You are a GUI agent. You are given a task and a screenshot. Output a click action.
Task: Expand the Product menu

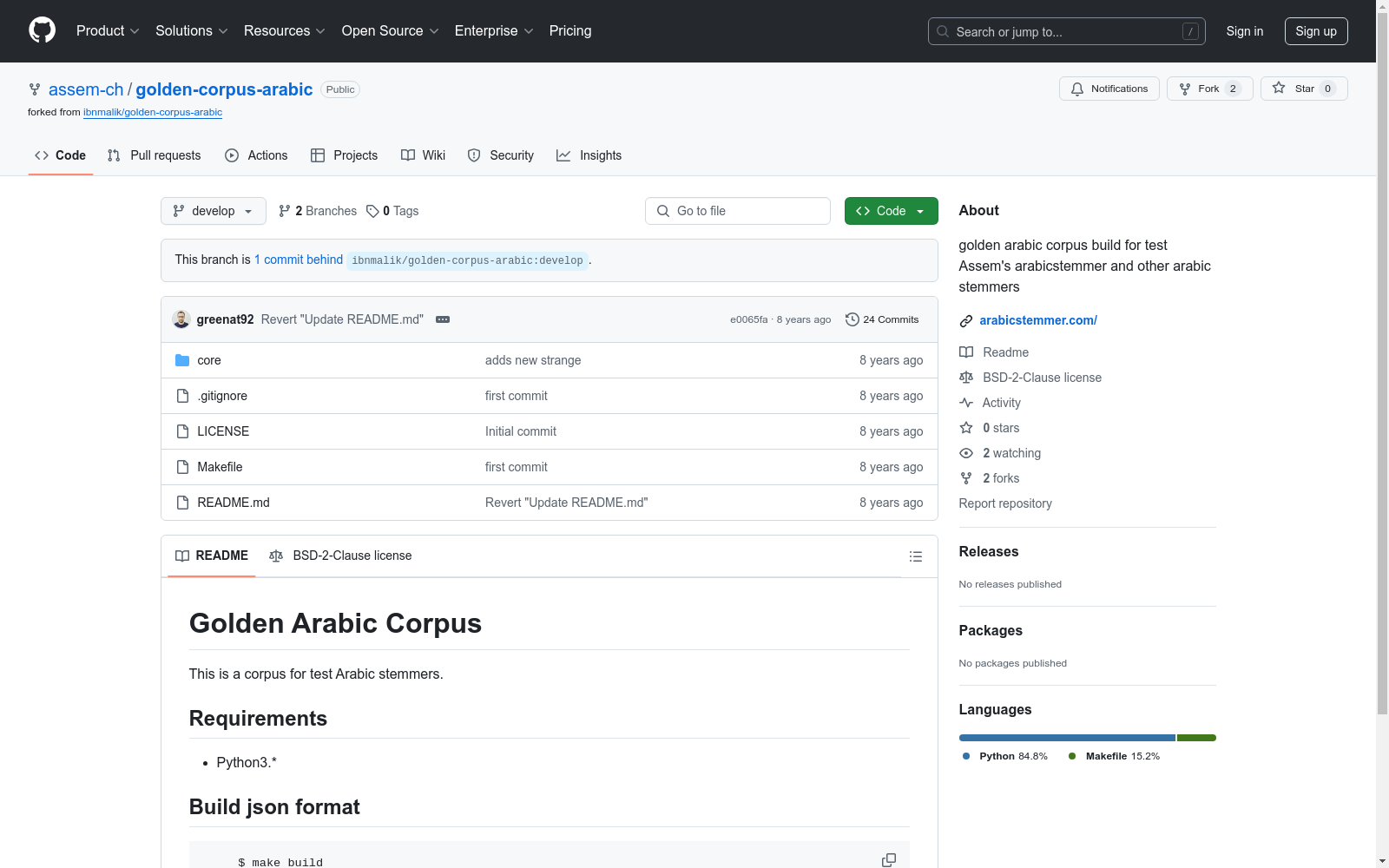pos(108,30)
